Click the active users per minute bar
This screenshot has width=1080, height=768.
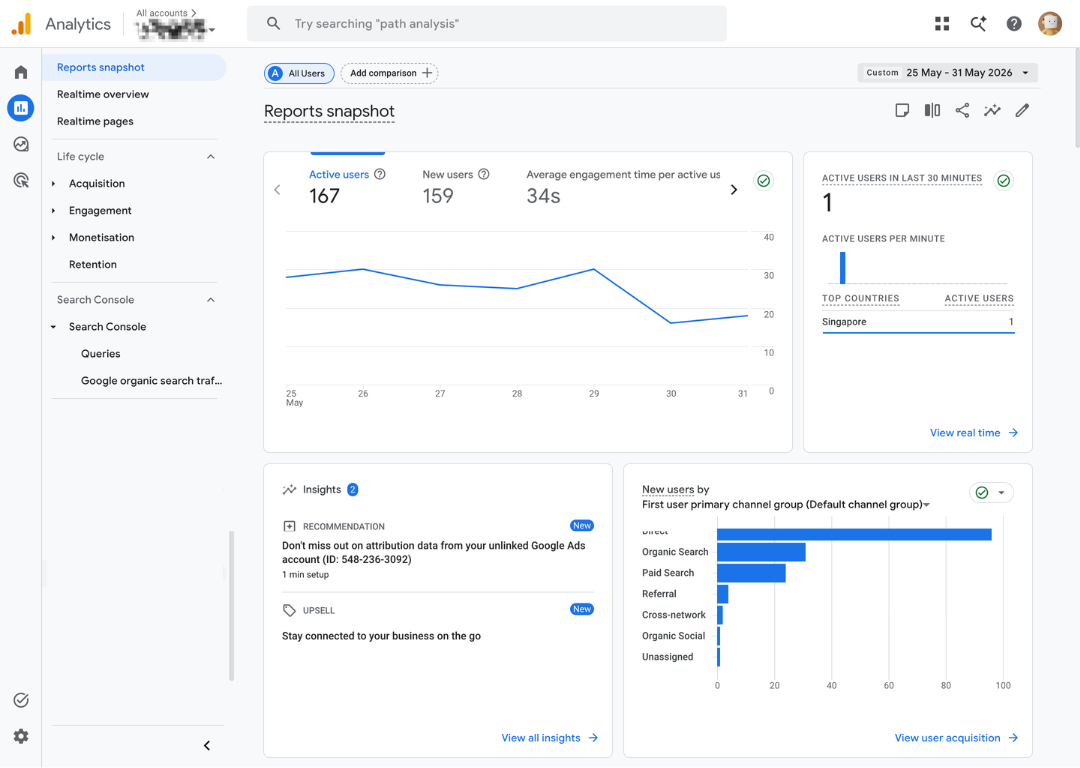pyautogui.click(x=842, y=268)
